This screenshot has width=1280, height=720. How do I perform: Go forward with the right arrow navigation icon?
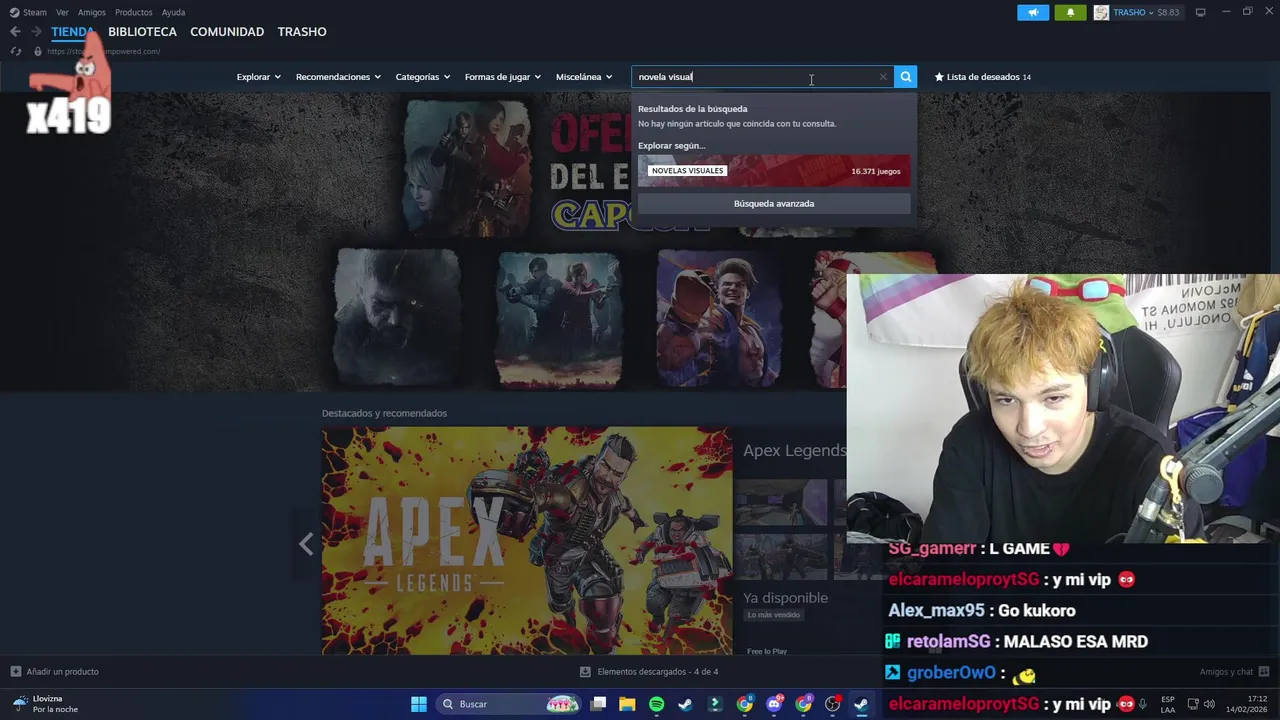36,32
